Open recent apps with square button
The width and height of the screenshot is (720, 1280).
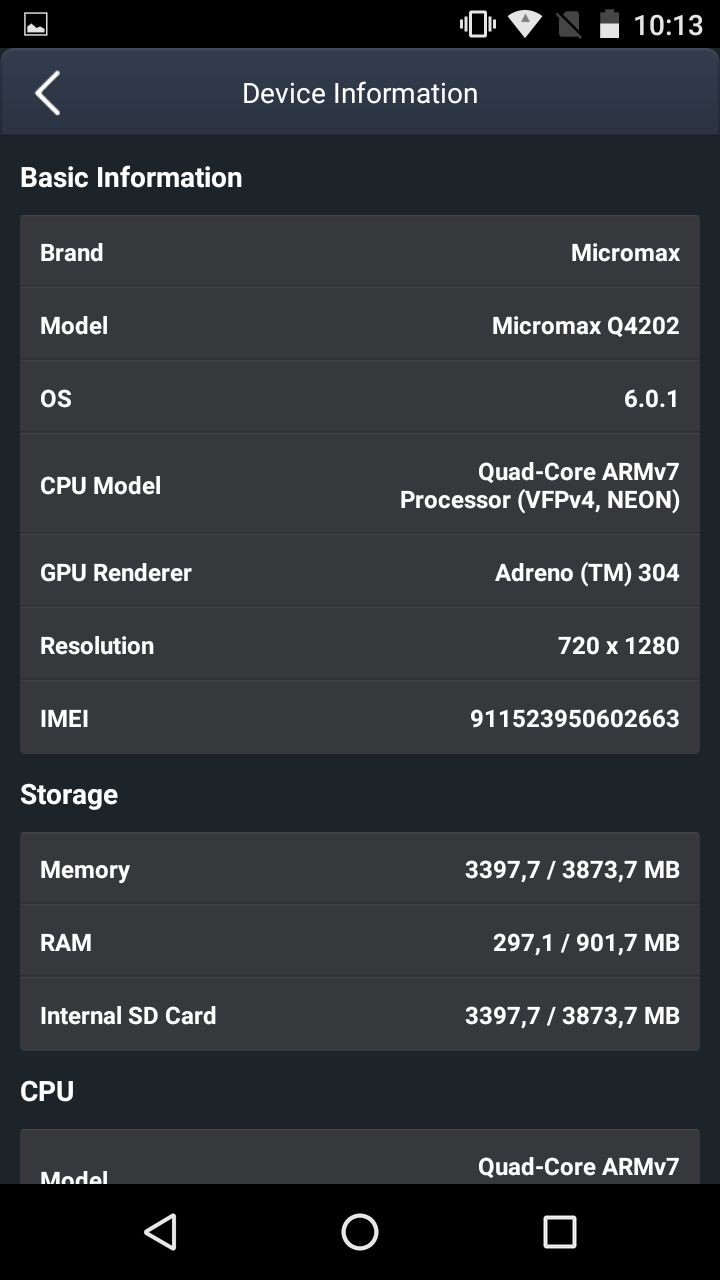pyautogui.click(x=560, y=1232)
